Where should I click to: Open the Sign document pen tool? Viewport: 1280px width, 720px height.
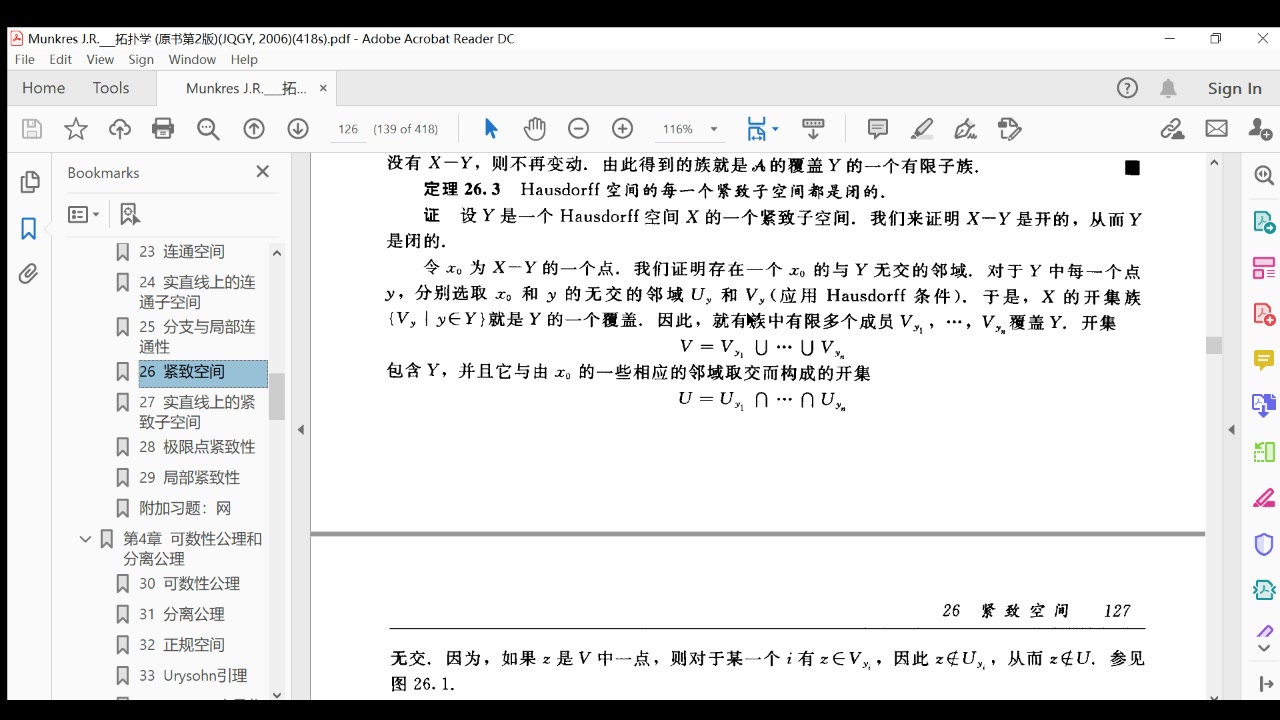point(966,129)
